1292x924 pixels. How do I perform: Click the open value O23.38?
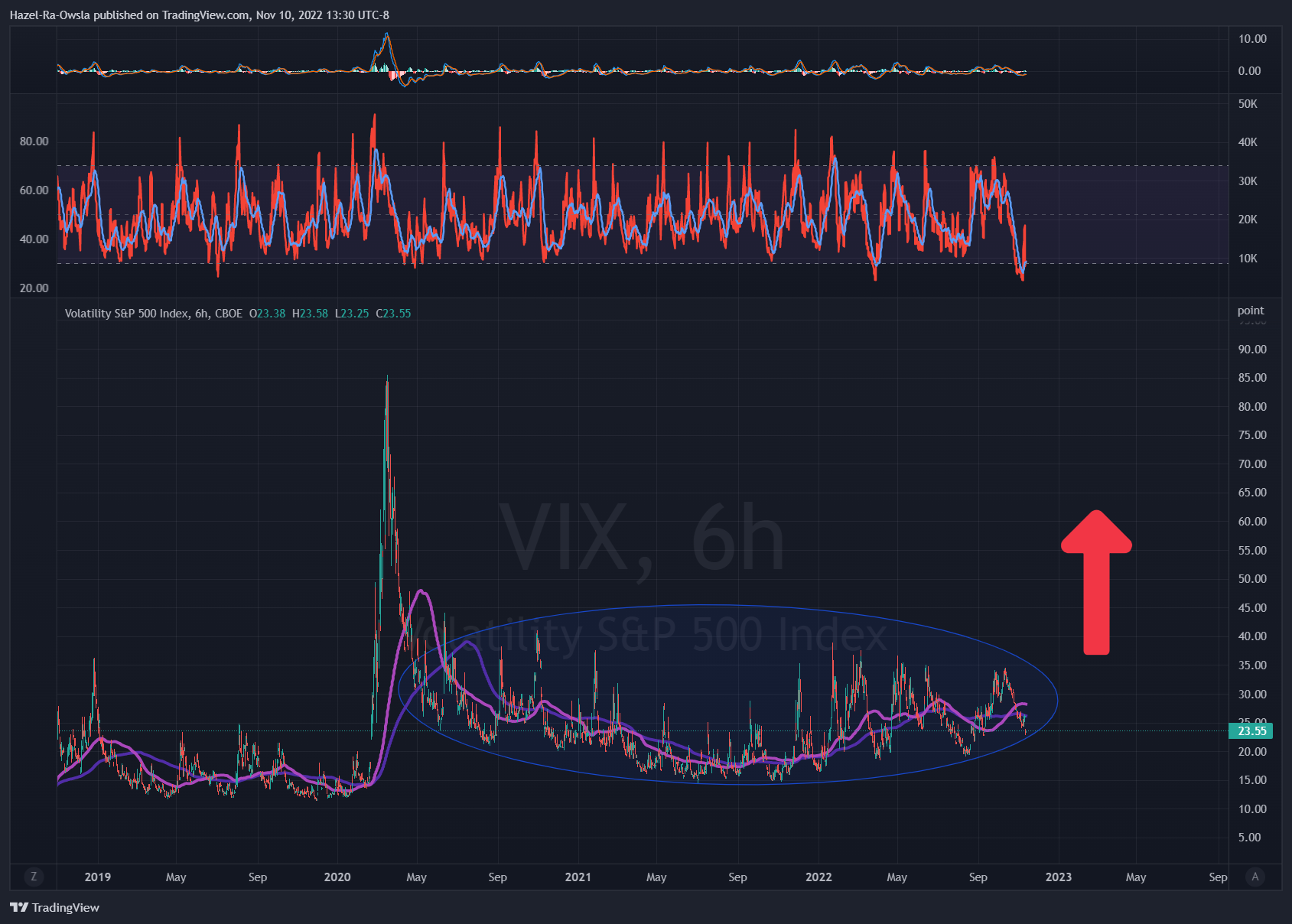click(x=267, y=313)
